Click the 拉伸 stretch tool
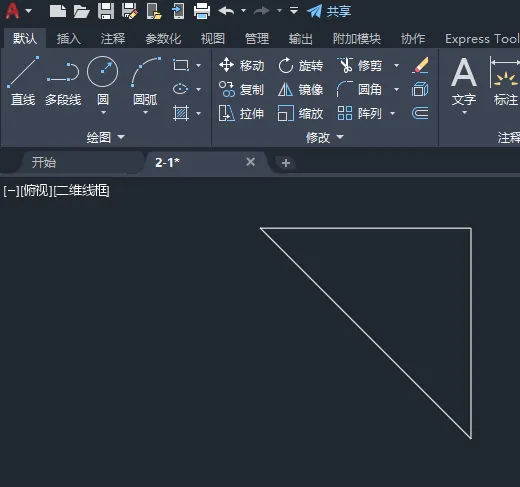This screenshot has height=487, width=520. [242, 113]
